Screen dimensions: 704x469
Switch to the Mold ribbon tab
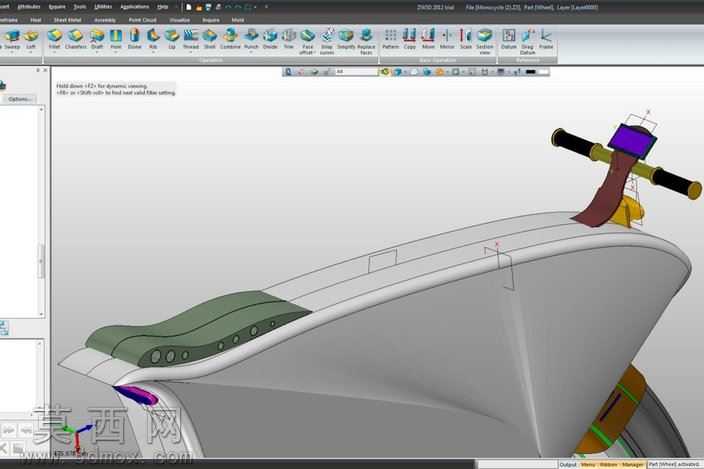click(x=238, y=20)
